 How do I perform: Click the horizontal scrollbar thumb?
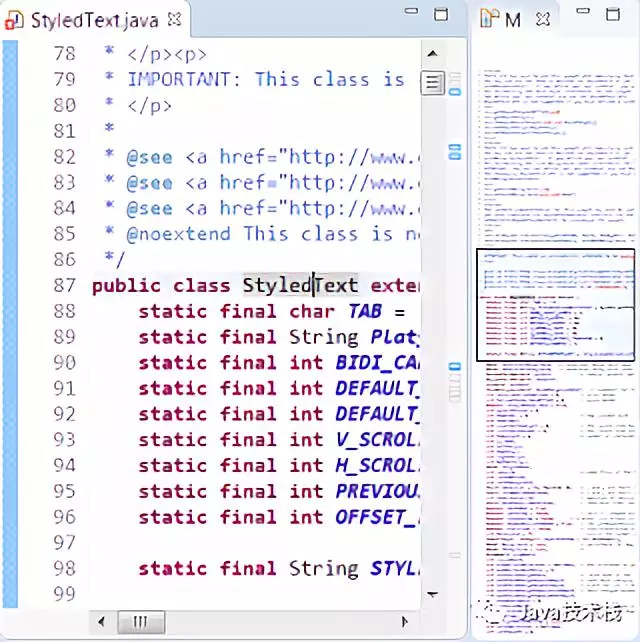[141, 622]
